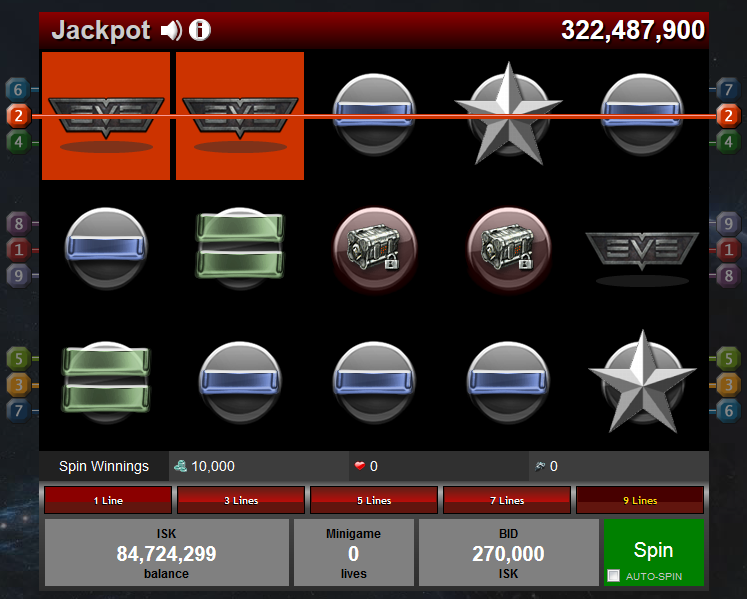Click the Spin Winnings label
Screen dimensions: 747x599
[104, 466]
